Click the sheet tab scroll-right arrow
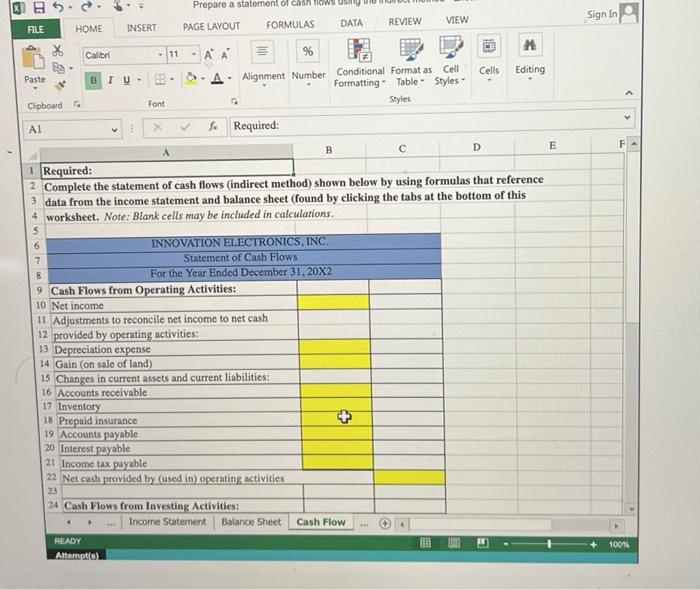 (90, 522)
